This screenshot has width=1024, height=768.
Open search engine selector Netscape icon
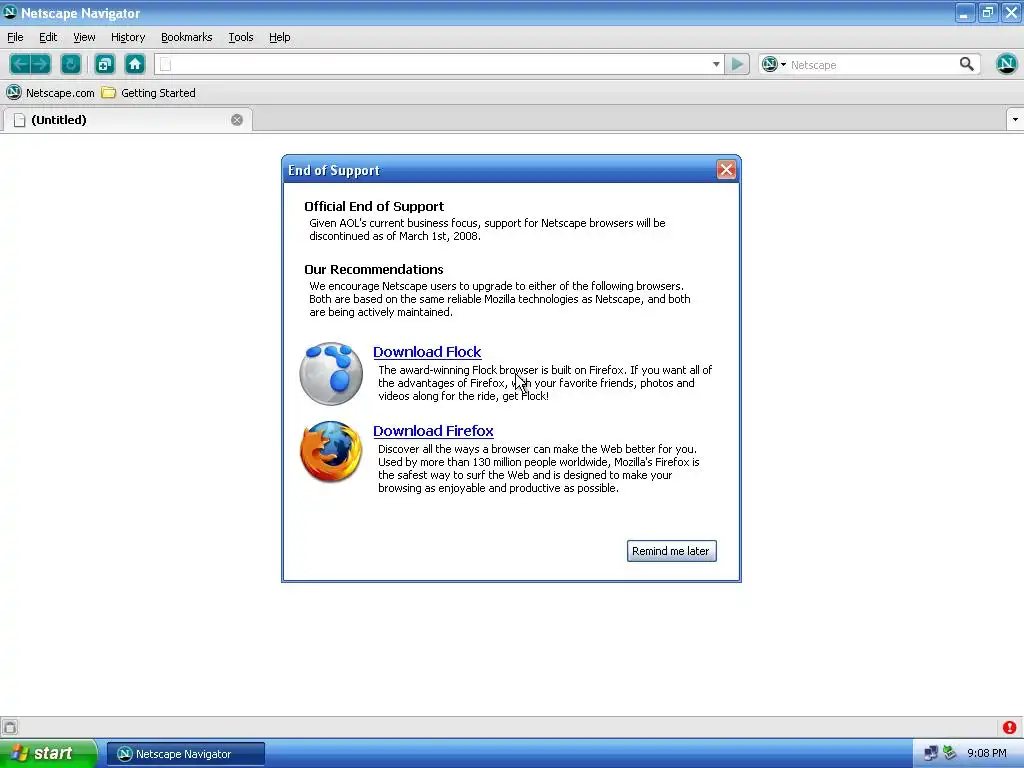coord(773,64)
